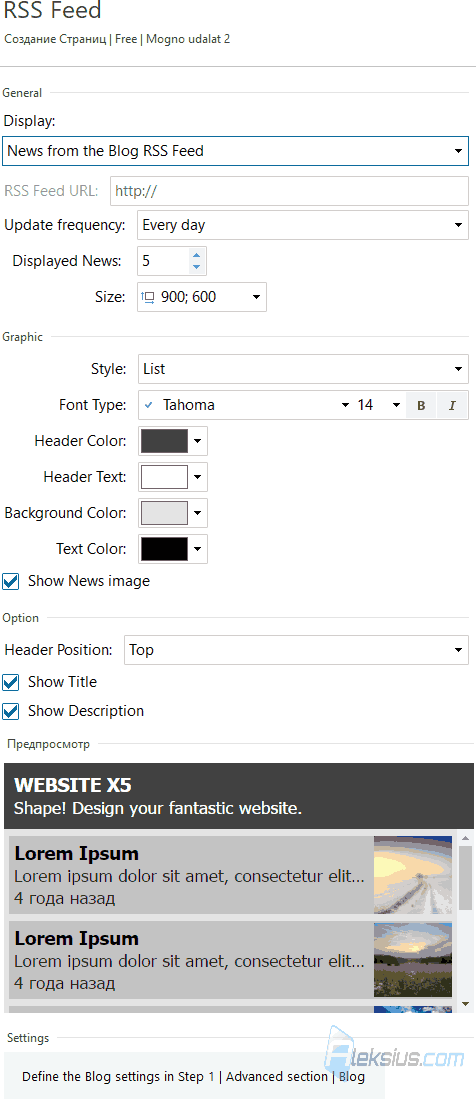Toggle Show Description checkbox

coord(11,711)
